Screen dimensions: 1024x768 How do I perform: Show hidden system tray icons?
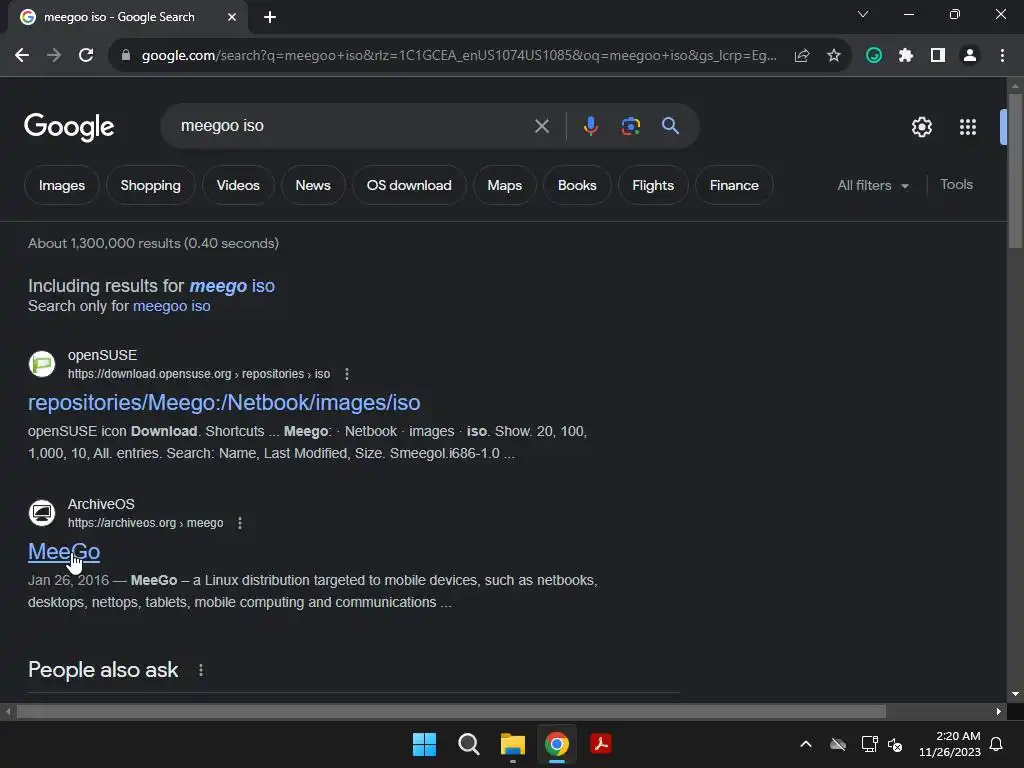pos(806,744)
